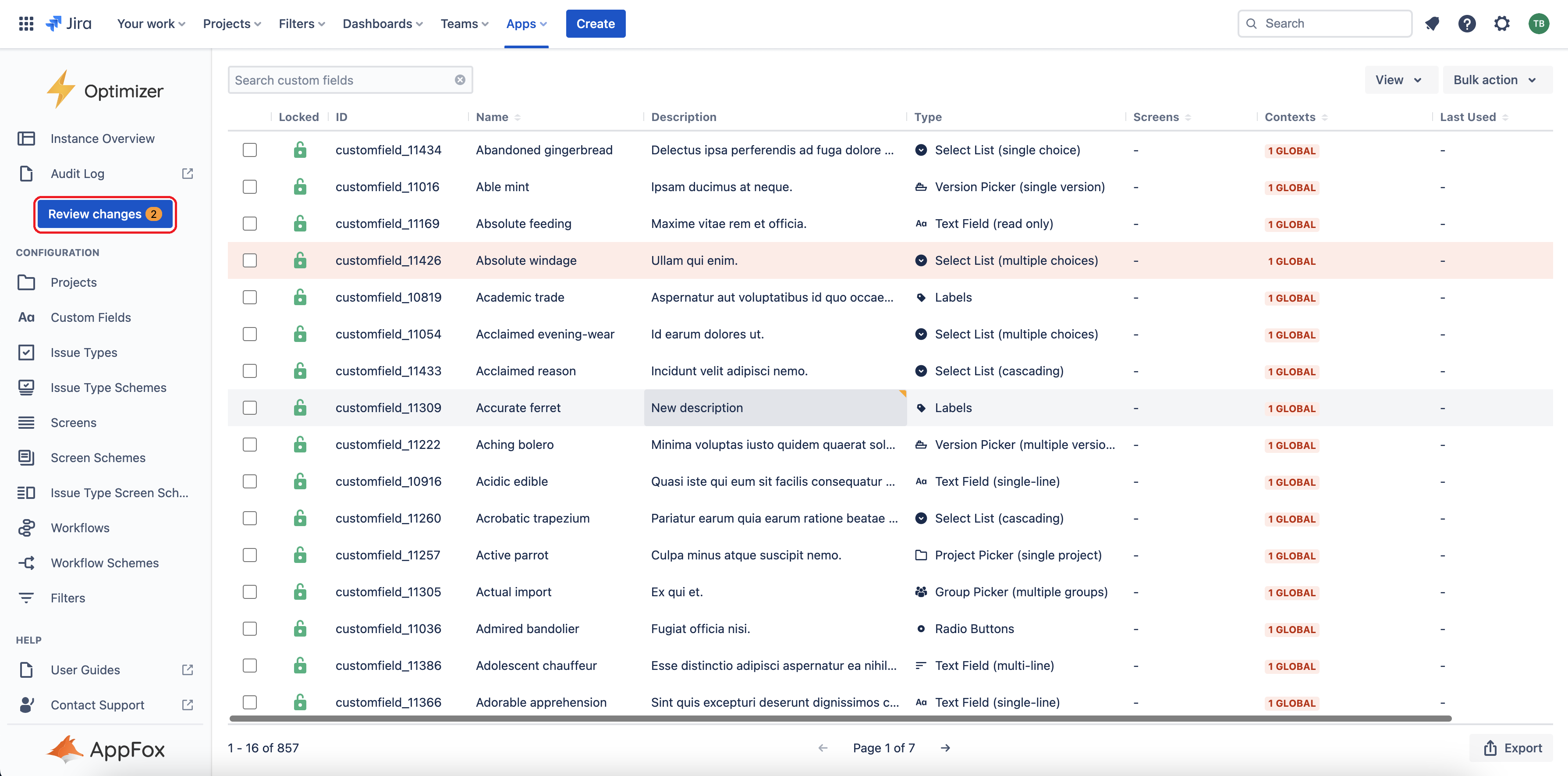Click the lock icon for Abandoned gingerbread row
The height and width of the screenshot is (776, 1568).
[300, 150]
